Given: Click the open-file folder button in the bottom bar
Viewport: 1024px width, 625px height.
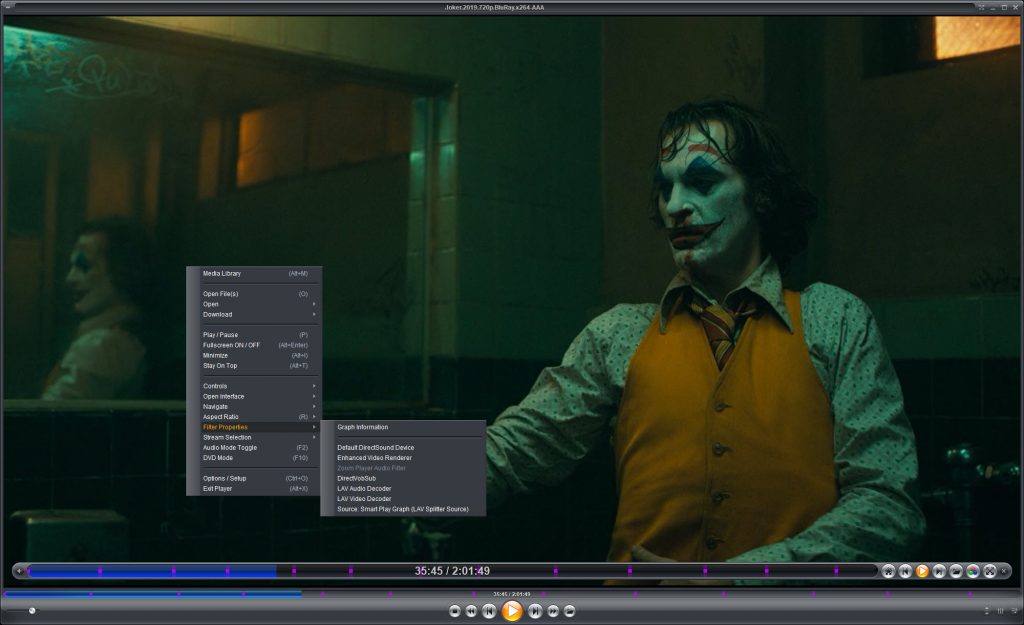Looking at the screenshot, I should click(569, 611).
